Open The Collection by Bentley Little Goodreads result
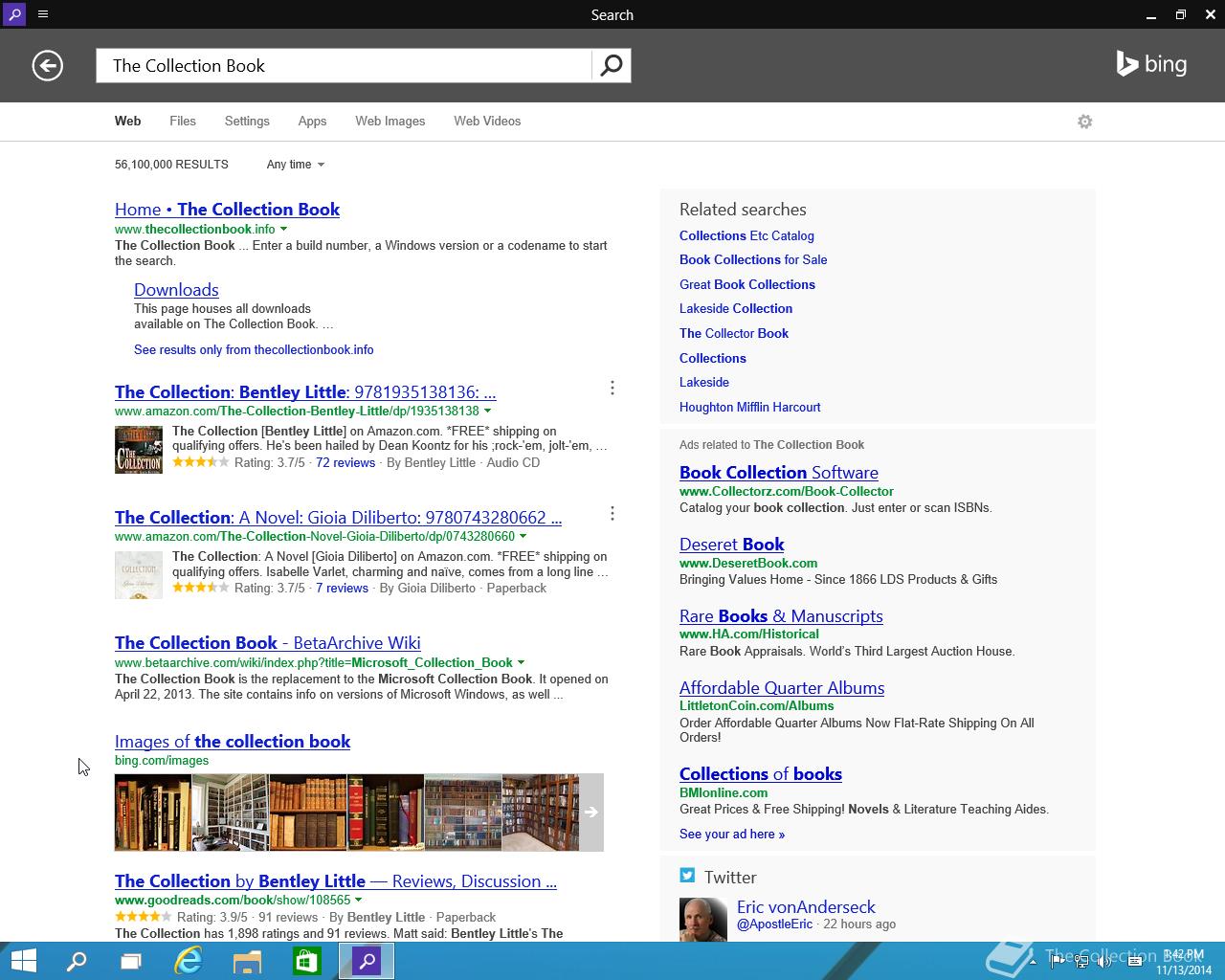This screenshot has width=1225, height=980. (336, 881)
